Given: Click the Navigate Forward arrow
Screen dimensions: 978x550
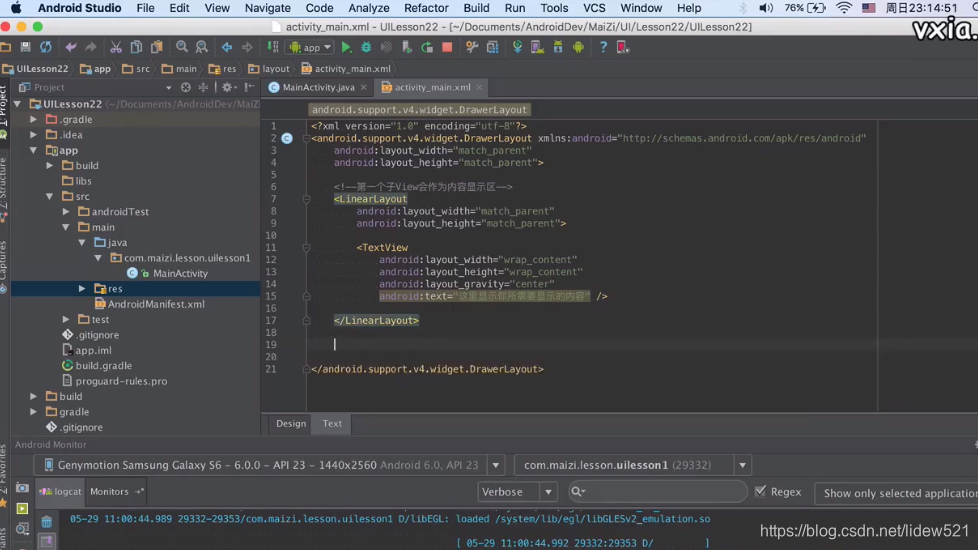Looking at the screenshot, I should [x=247, y=47].
